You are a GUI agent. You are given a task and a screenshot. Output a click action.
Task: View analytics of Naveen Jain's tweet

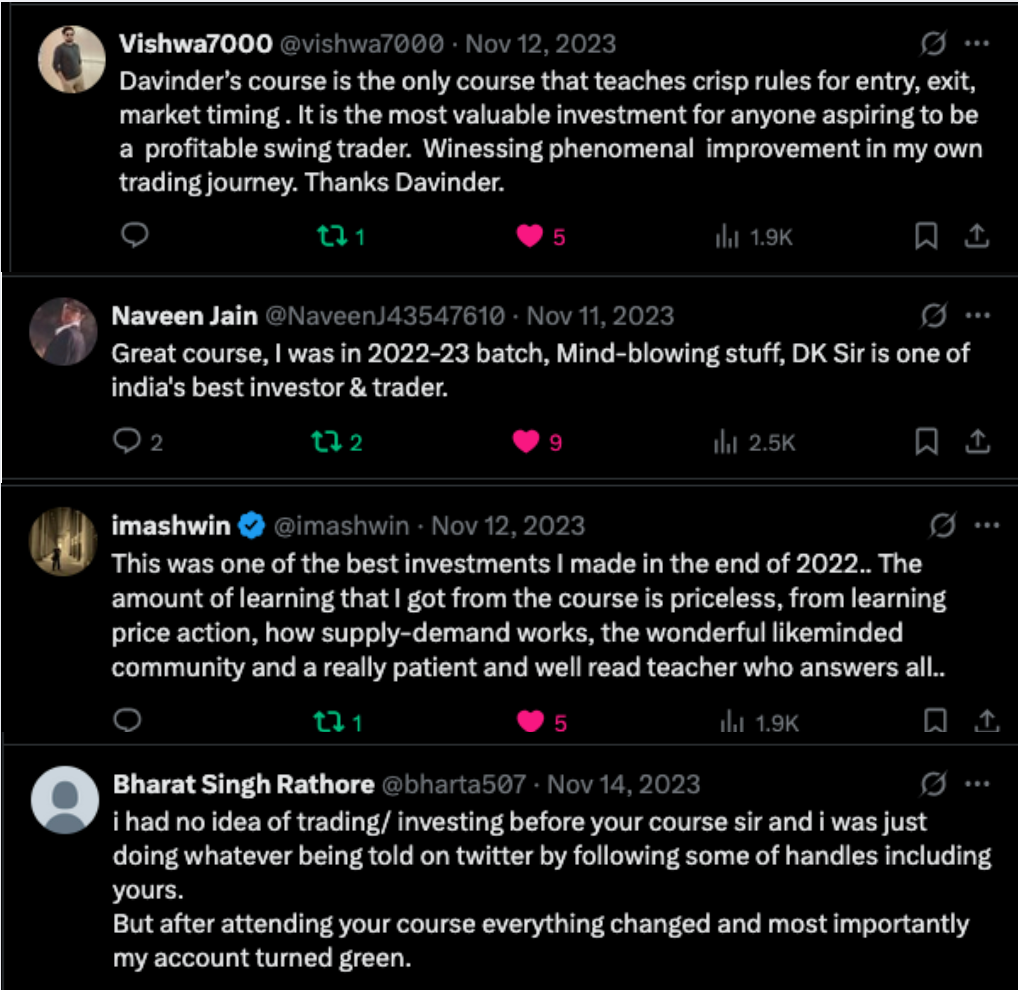point(727,441)
